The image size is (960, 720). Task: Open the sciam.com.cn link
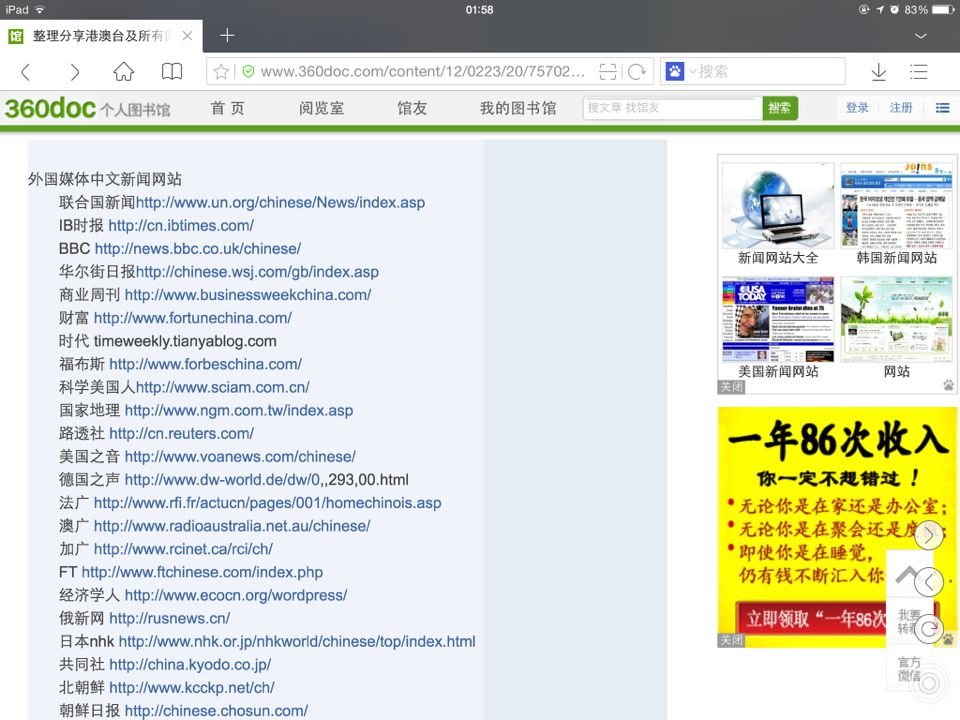[x=223, y=388]
